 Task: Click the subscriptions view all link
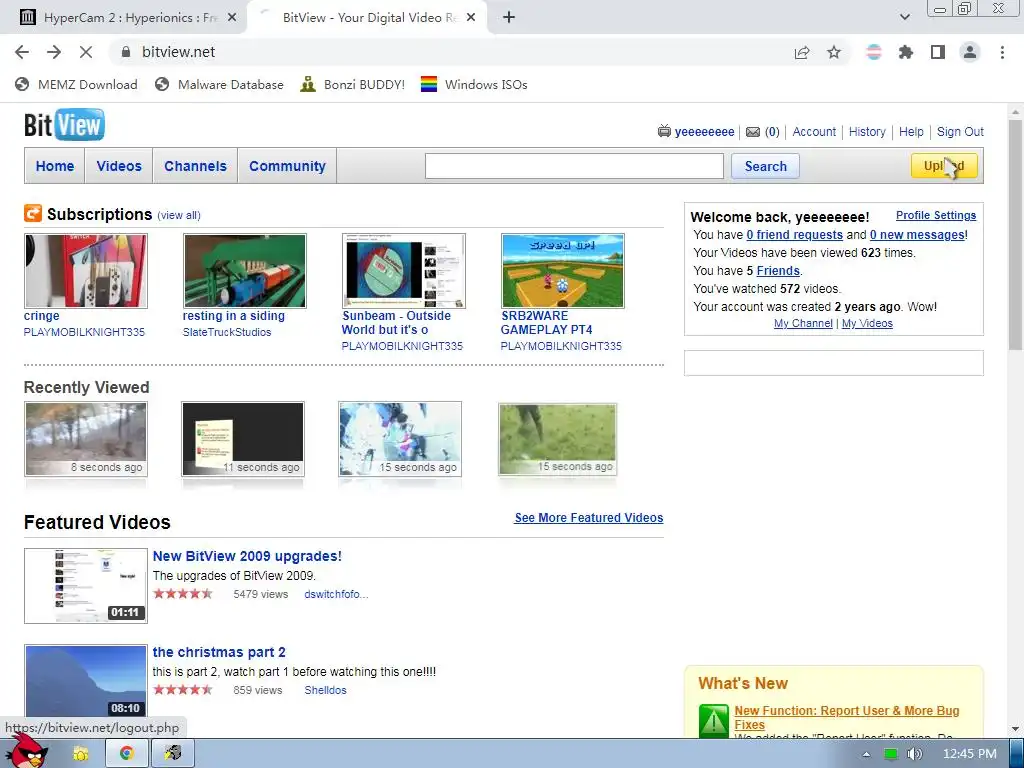click(x=179, y=215)
